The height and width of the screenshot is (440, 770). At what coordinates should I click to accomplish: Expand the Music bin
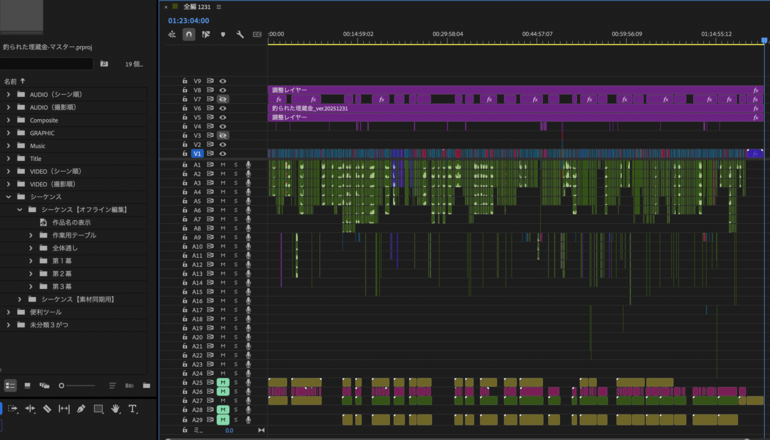click(x=9, y=146)
